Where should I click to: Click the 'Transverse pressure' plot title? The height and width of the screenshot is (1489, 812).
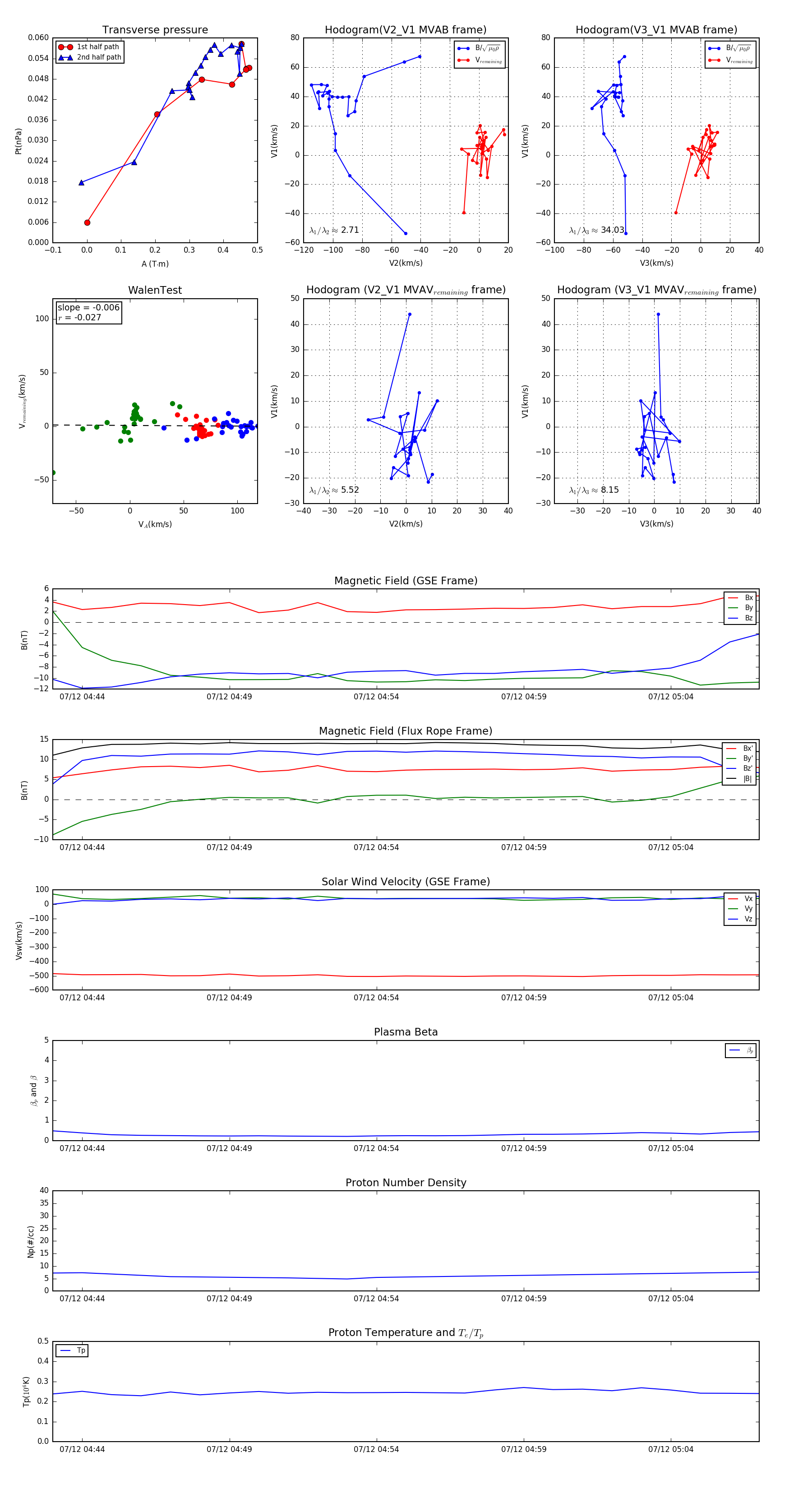click(x=155, y=30)
